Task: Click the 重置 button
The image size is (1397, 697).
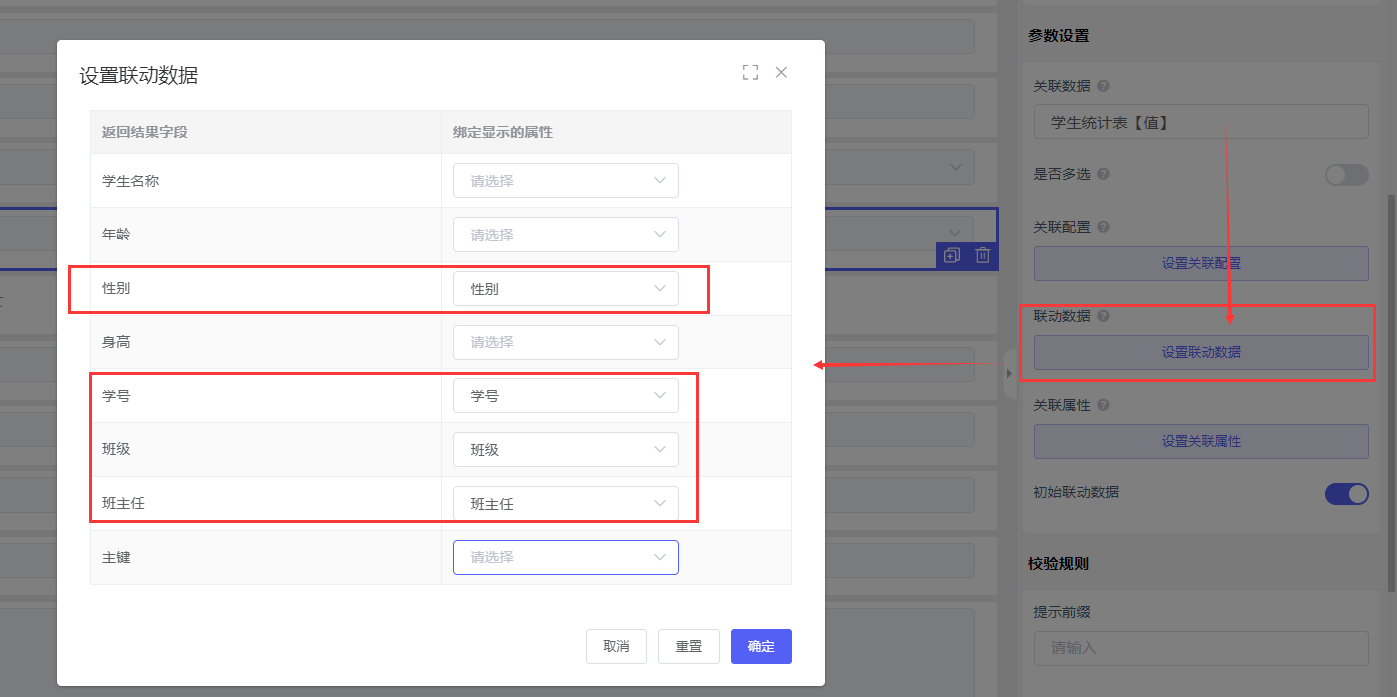Action: [688, 646]
